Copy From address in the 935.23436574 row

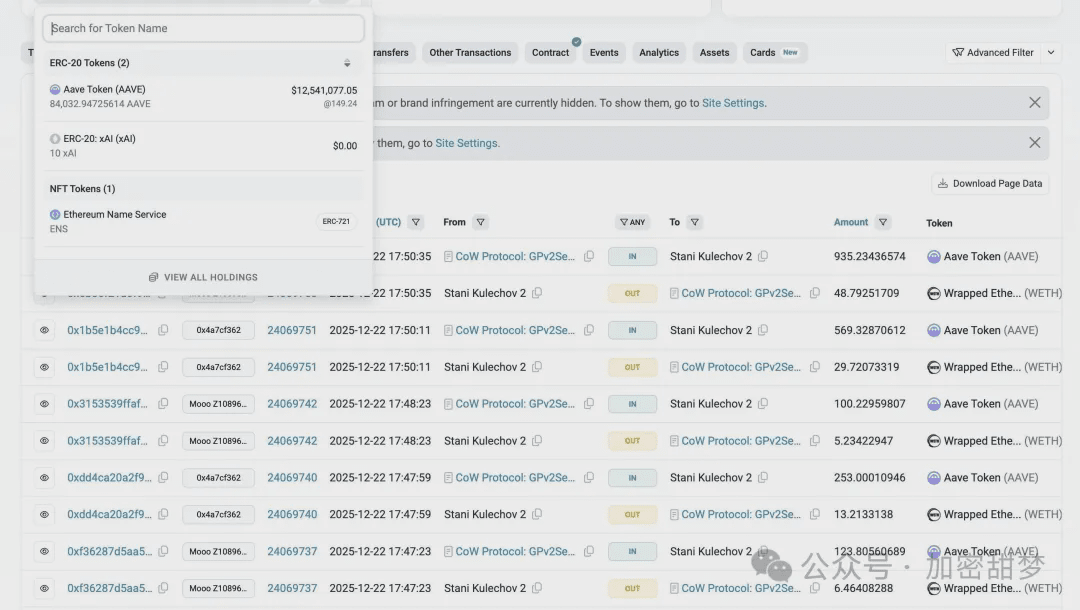click(x=589, y=256)
